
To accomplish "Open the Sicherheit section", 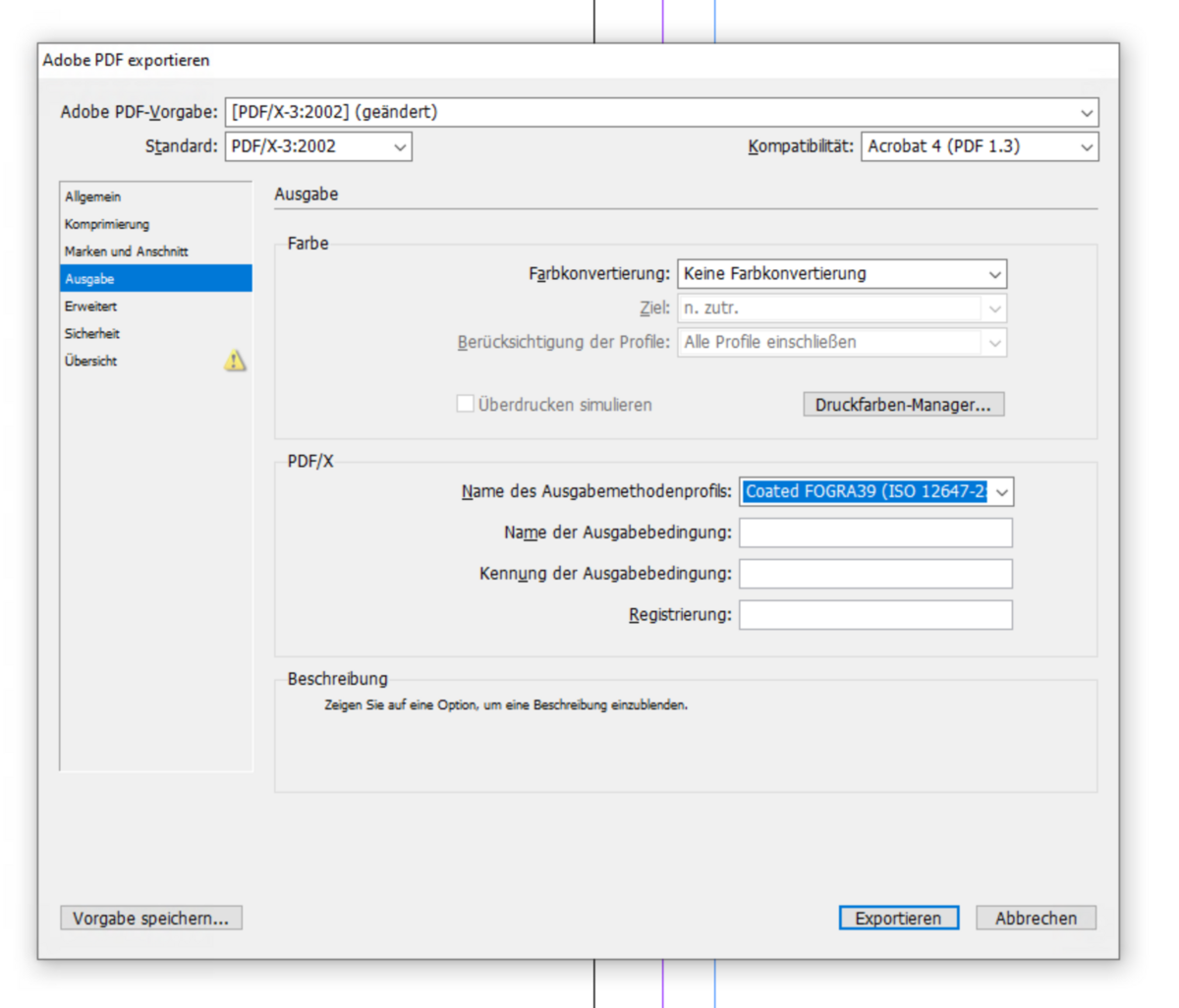I will (x=92, y=334).
